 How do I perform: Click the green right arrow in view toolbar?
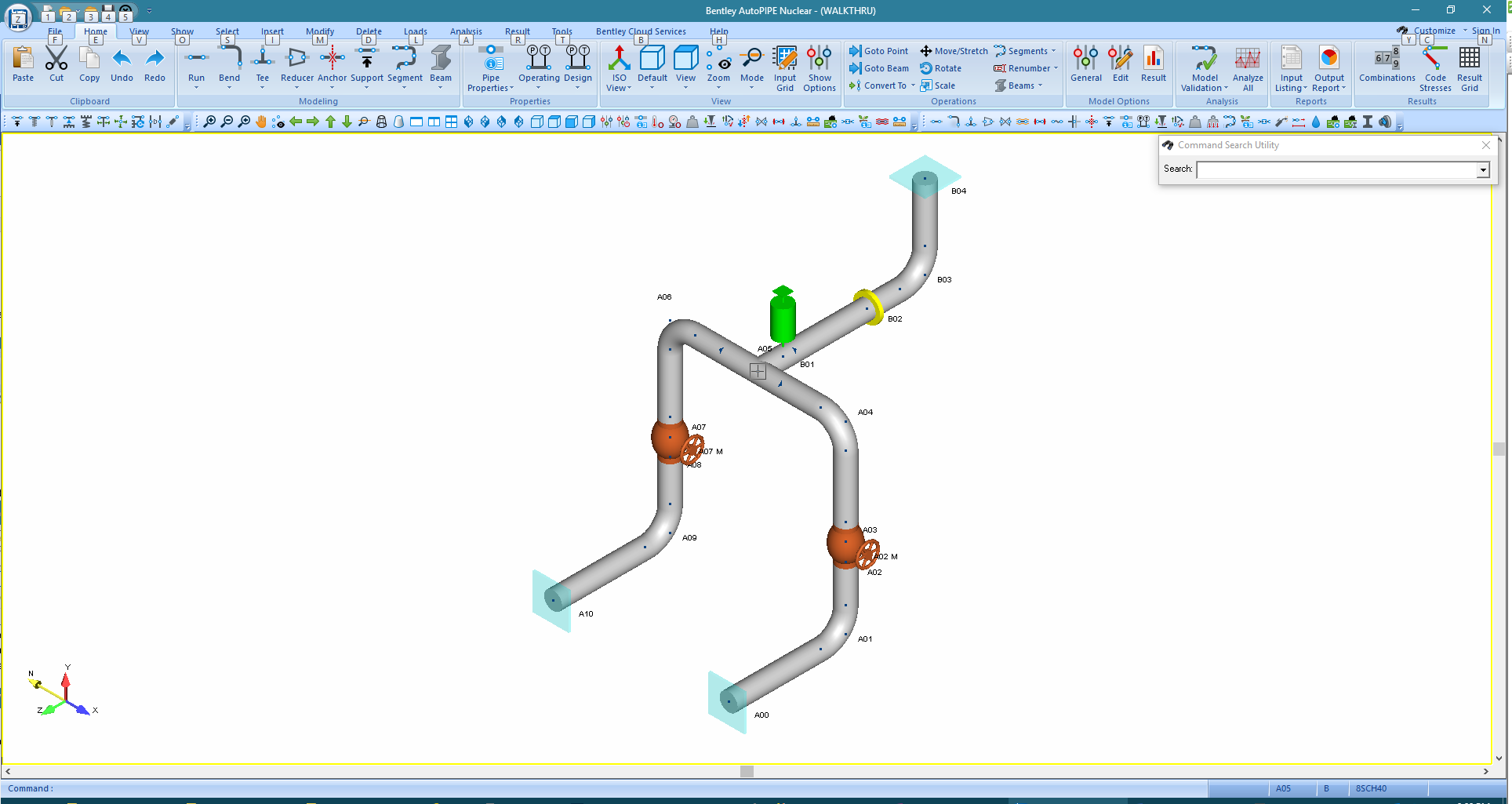313,122
